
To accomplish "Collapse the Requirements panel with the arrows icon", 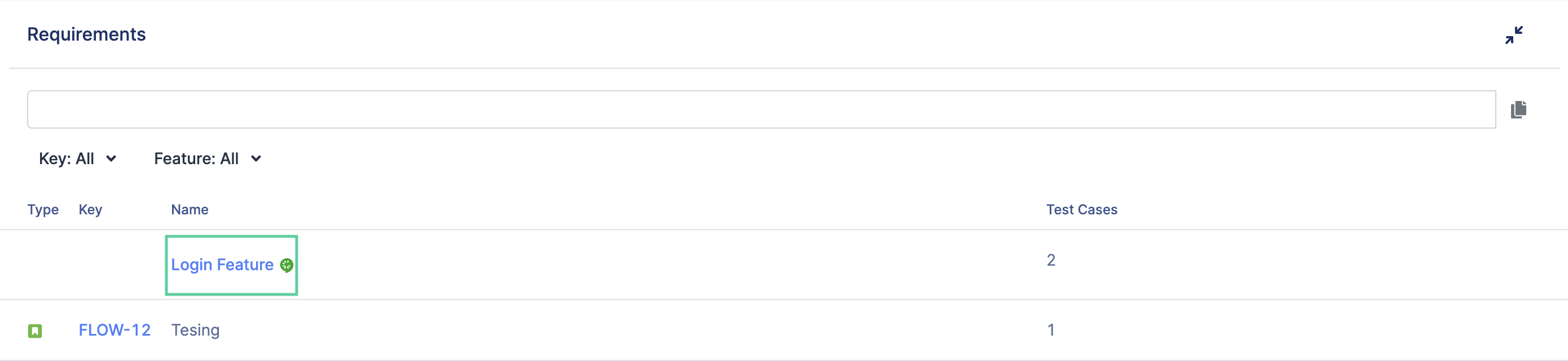I will (x=1513, y=35).
